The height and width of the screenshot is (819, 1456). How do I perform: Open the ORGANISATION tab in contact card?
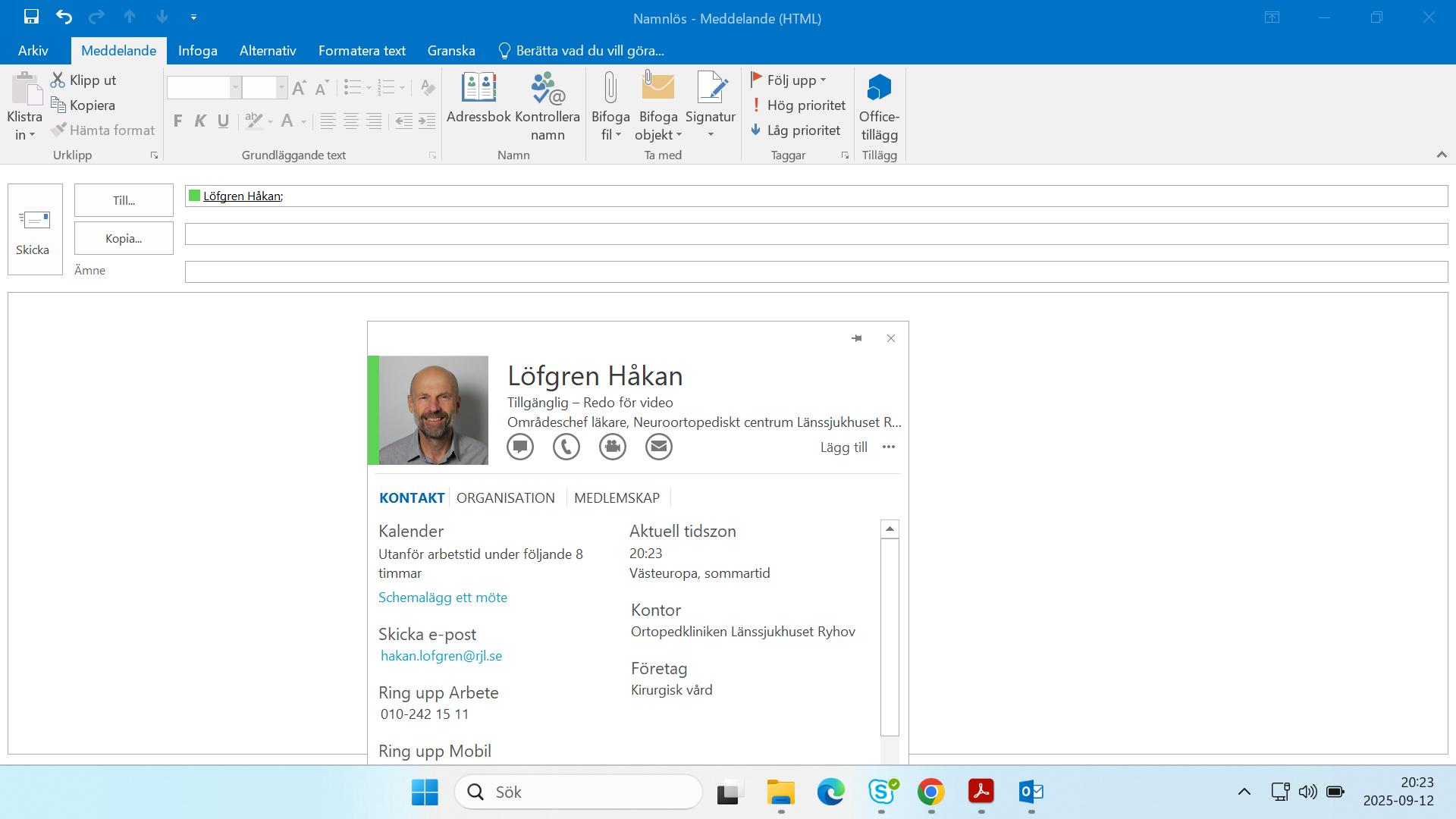[x=506, y=498]
